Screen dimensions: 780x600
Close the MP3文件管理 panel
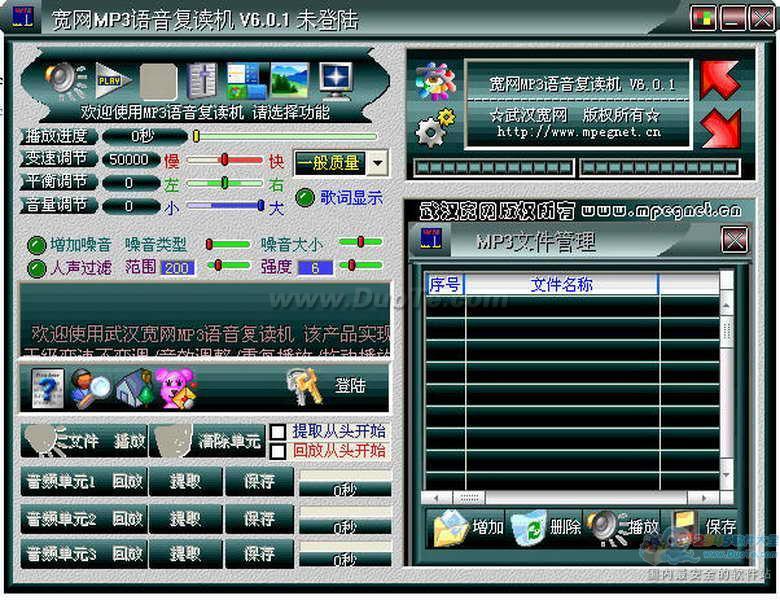click(x=734, y=240)
